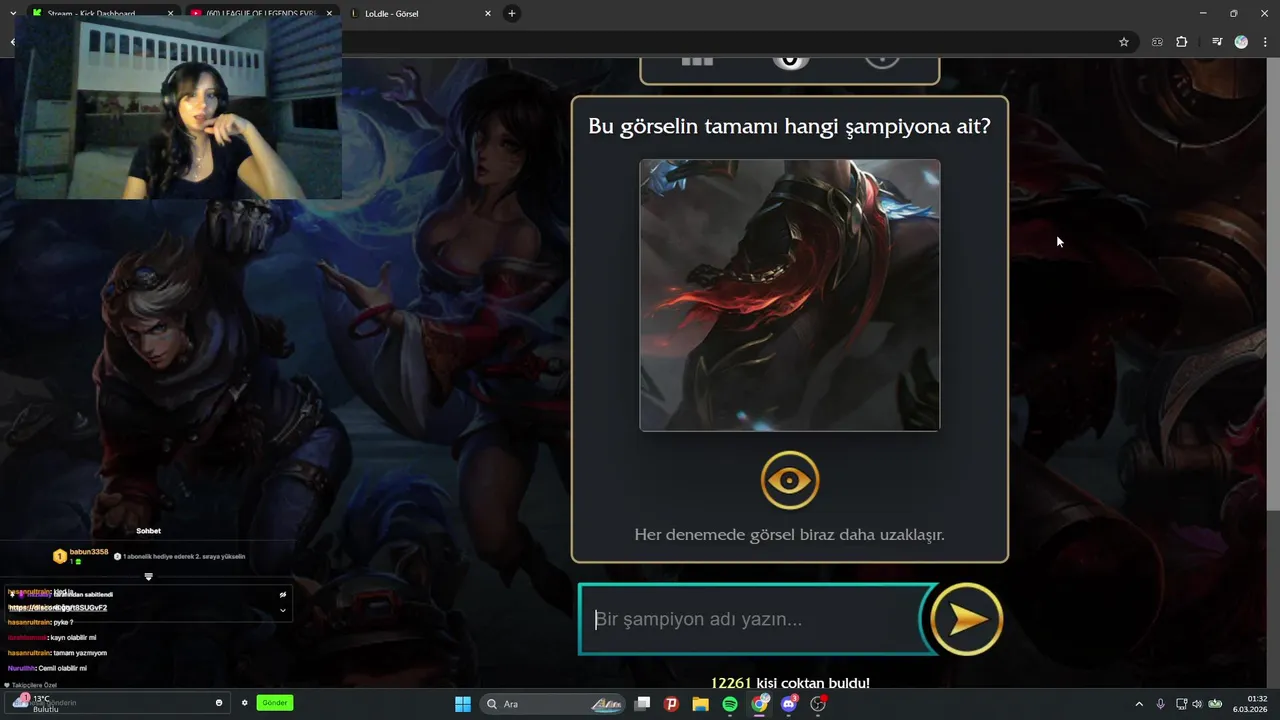
Task: Click the Gönder chat send button
Action: pos(275,703)
